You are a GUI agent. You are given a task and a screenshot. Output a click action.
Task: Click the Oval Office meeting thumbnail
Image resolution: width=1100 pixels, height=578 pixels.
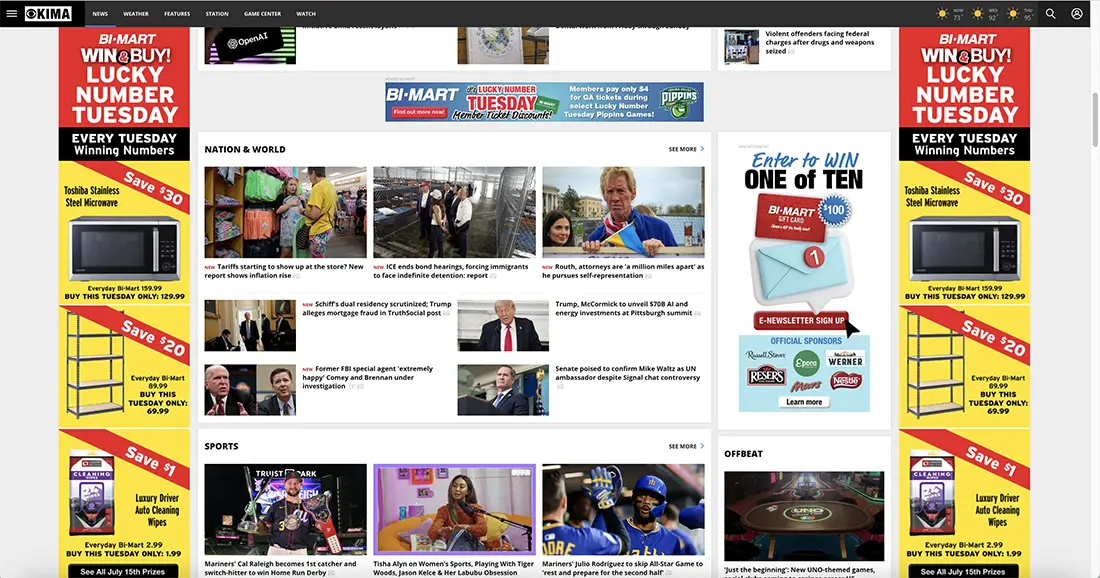pyautogui.click(x=250, y=325)
